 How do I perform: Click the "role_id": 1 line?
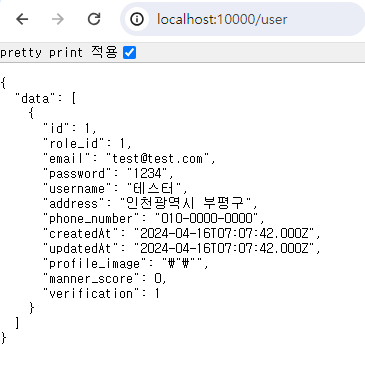click(x=87, y=143)
